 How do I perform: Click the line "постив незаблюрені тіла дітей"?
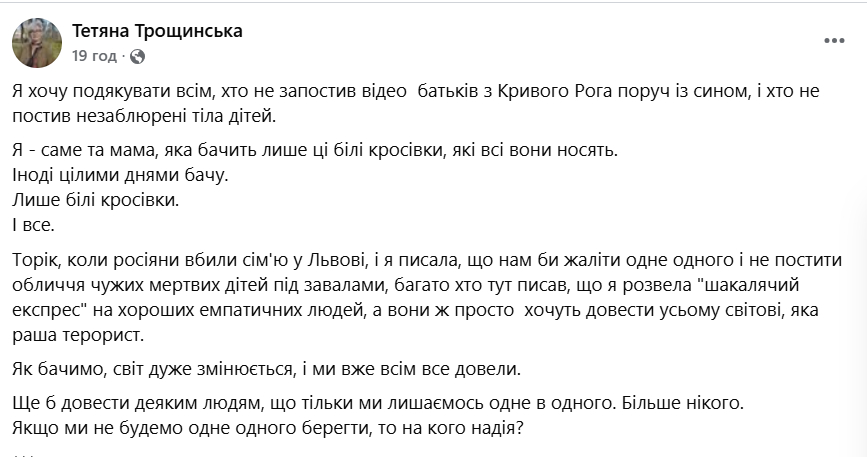(143, 116)
